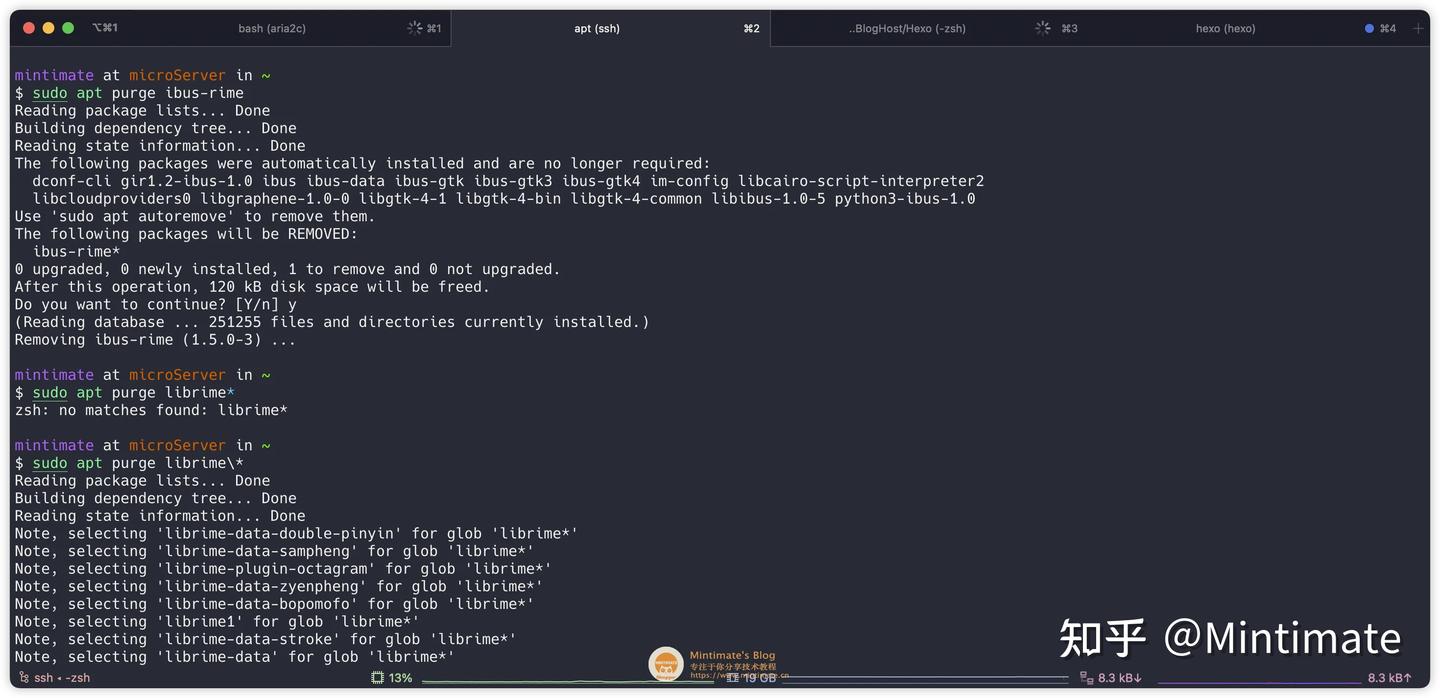Click the ⌥⌘1 shortcut label
This screenshot has height=698, width=1440.
coord(105,28)
